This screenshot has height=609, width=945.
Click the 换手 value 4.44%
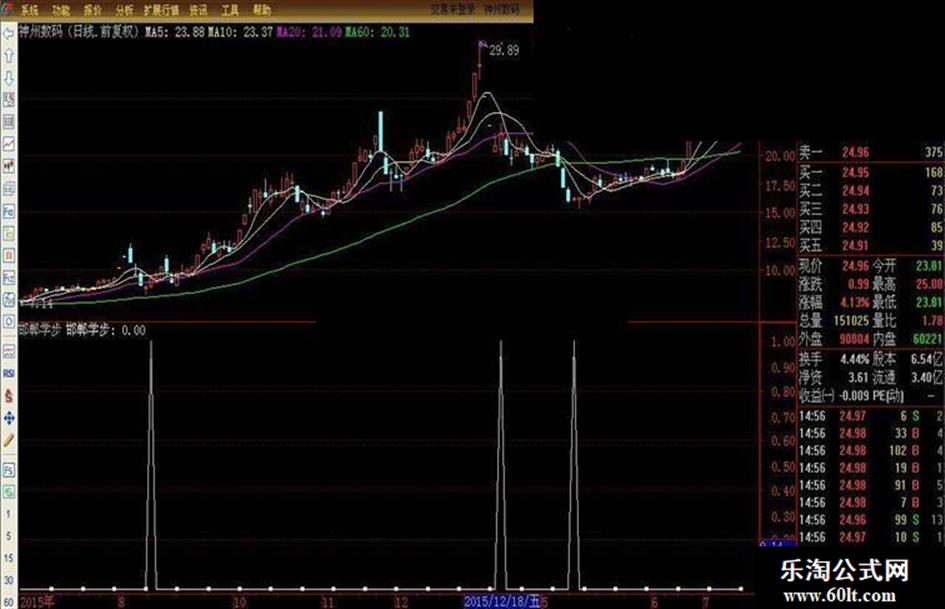tap(855, 359)
